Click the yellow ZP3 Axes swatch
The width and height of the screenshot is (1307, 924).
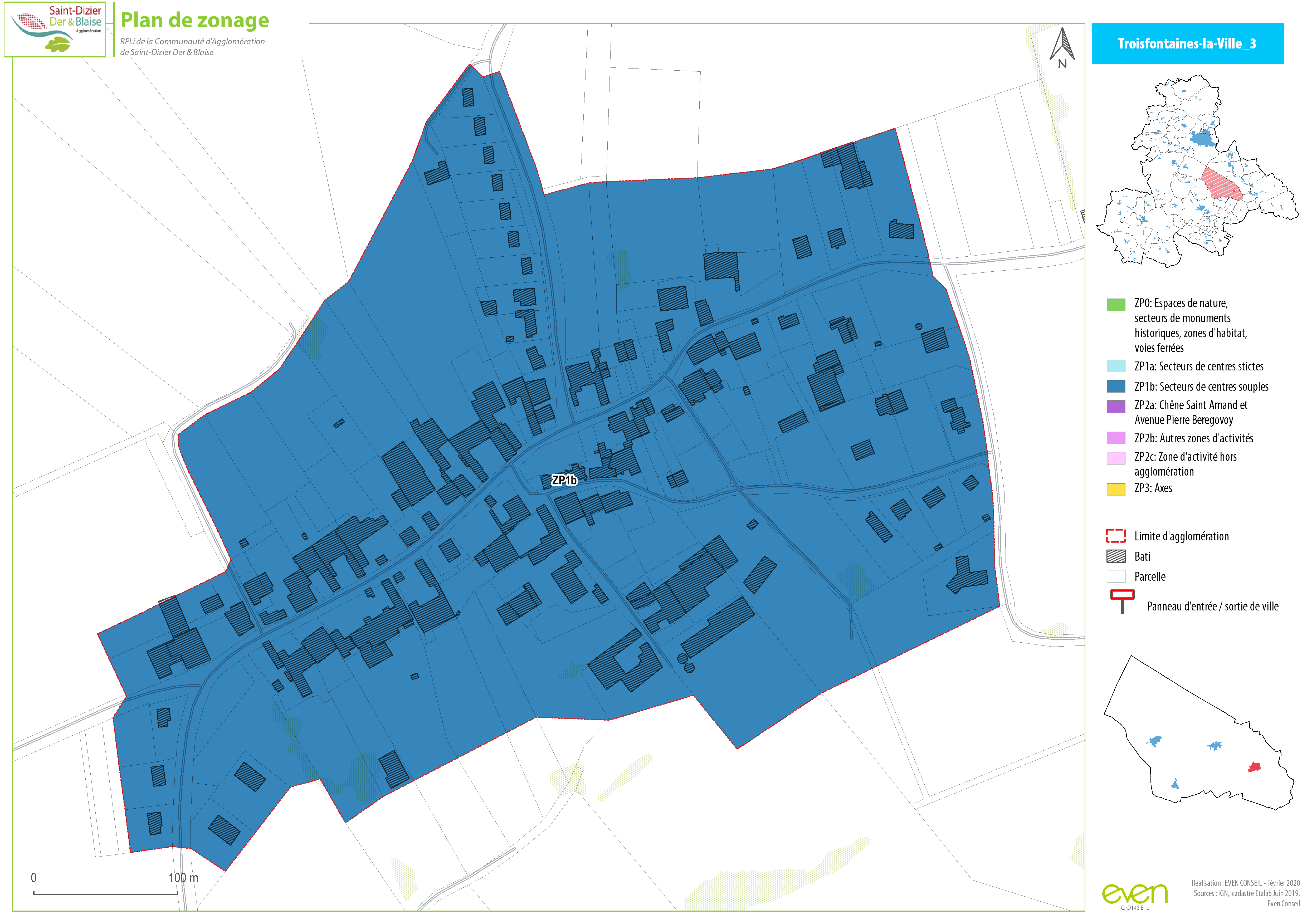[x=1116, y=490]
